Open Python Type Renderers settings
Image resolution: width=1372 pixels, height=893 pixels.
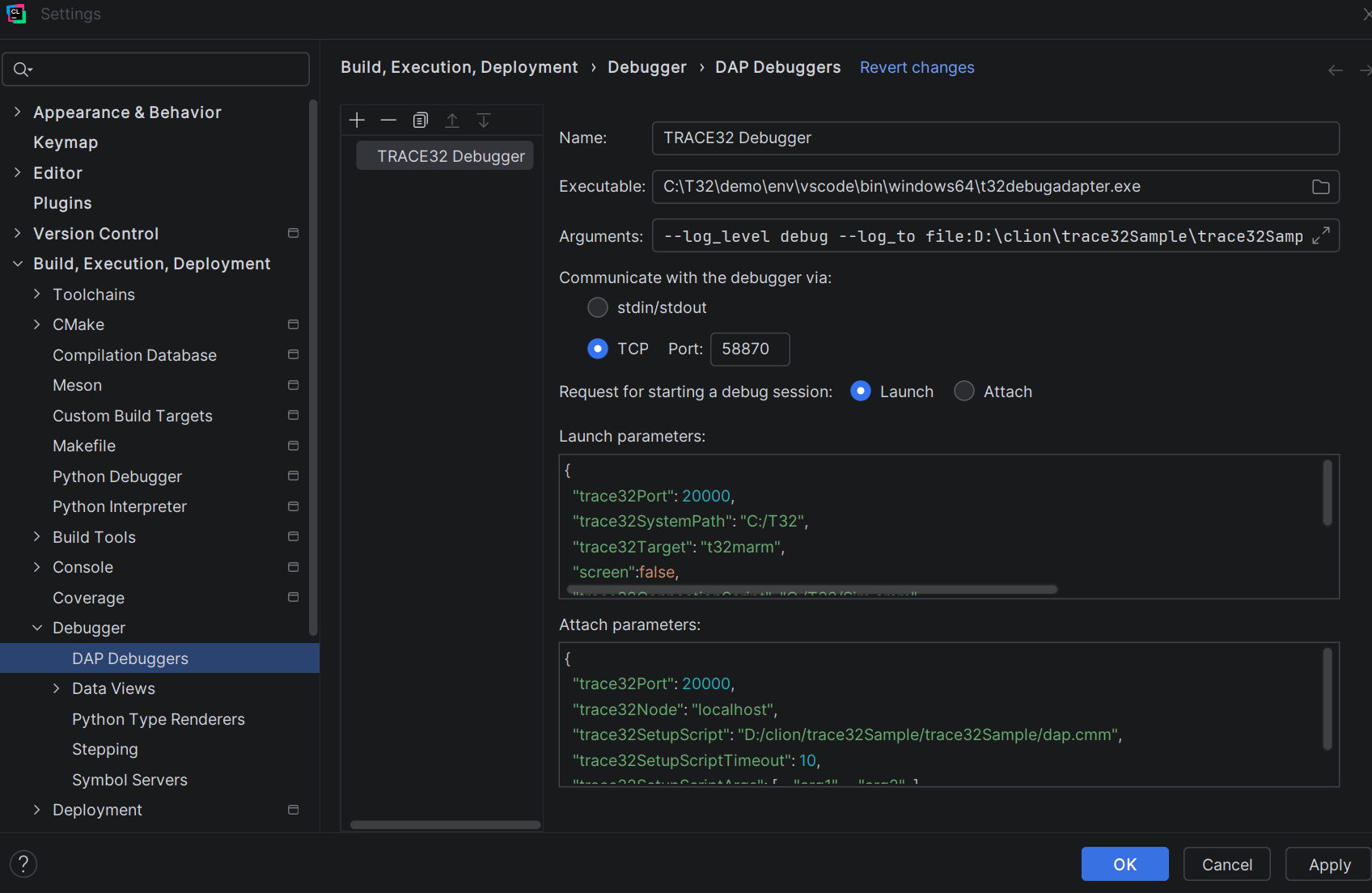[x=158, y=719]
